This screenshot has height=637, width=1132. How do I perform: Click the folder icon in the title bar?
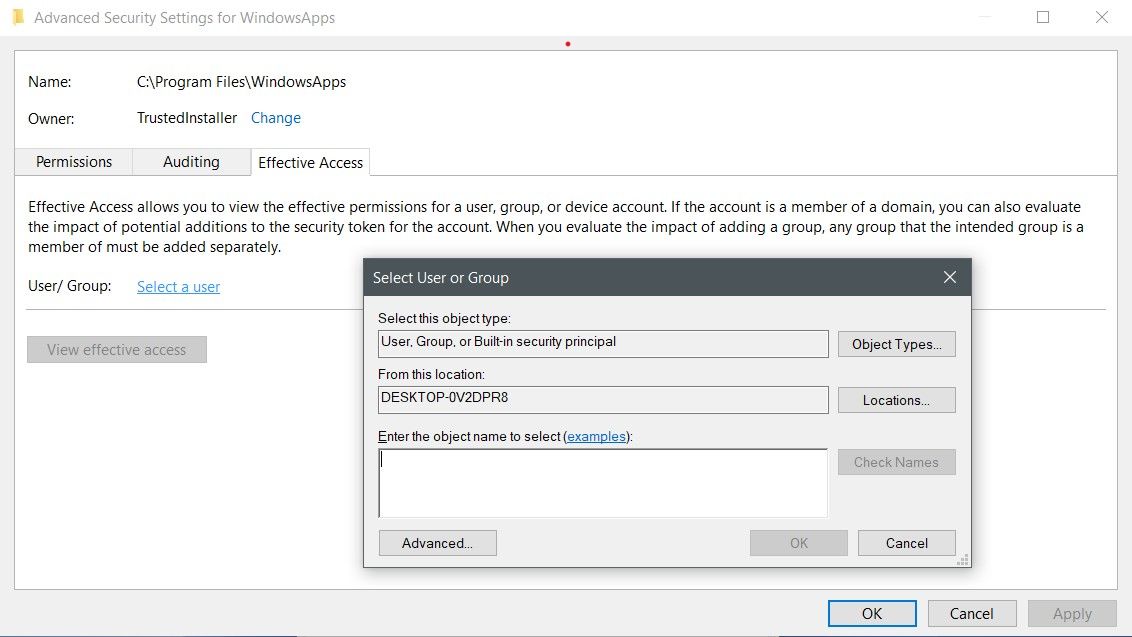pos(18,17)
